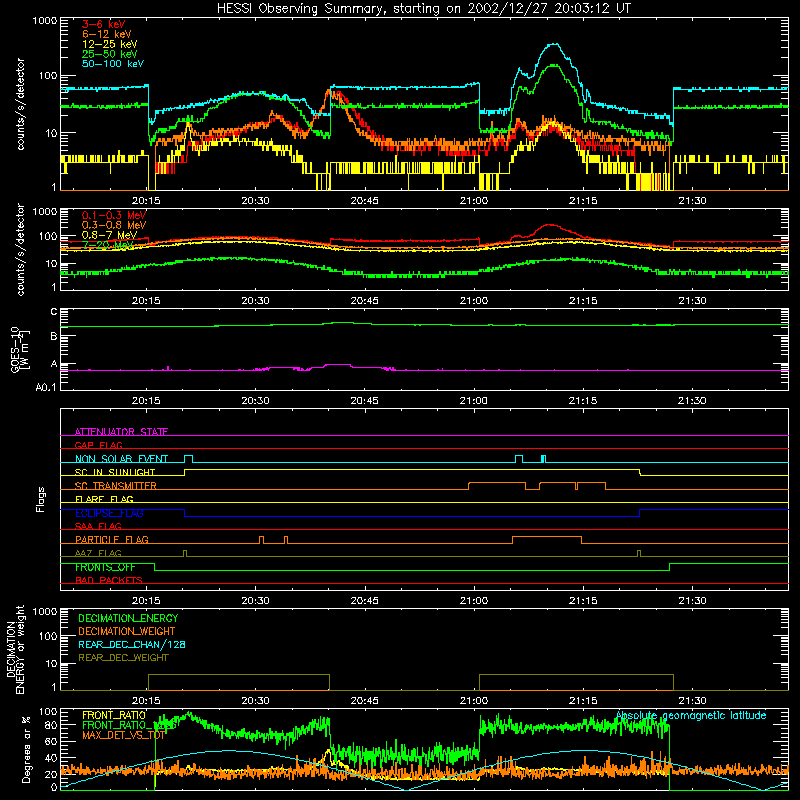Select the 12-25 keV legend label
The height and width of the screenshot is (800, 800).
[x=110, y=44]
